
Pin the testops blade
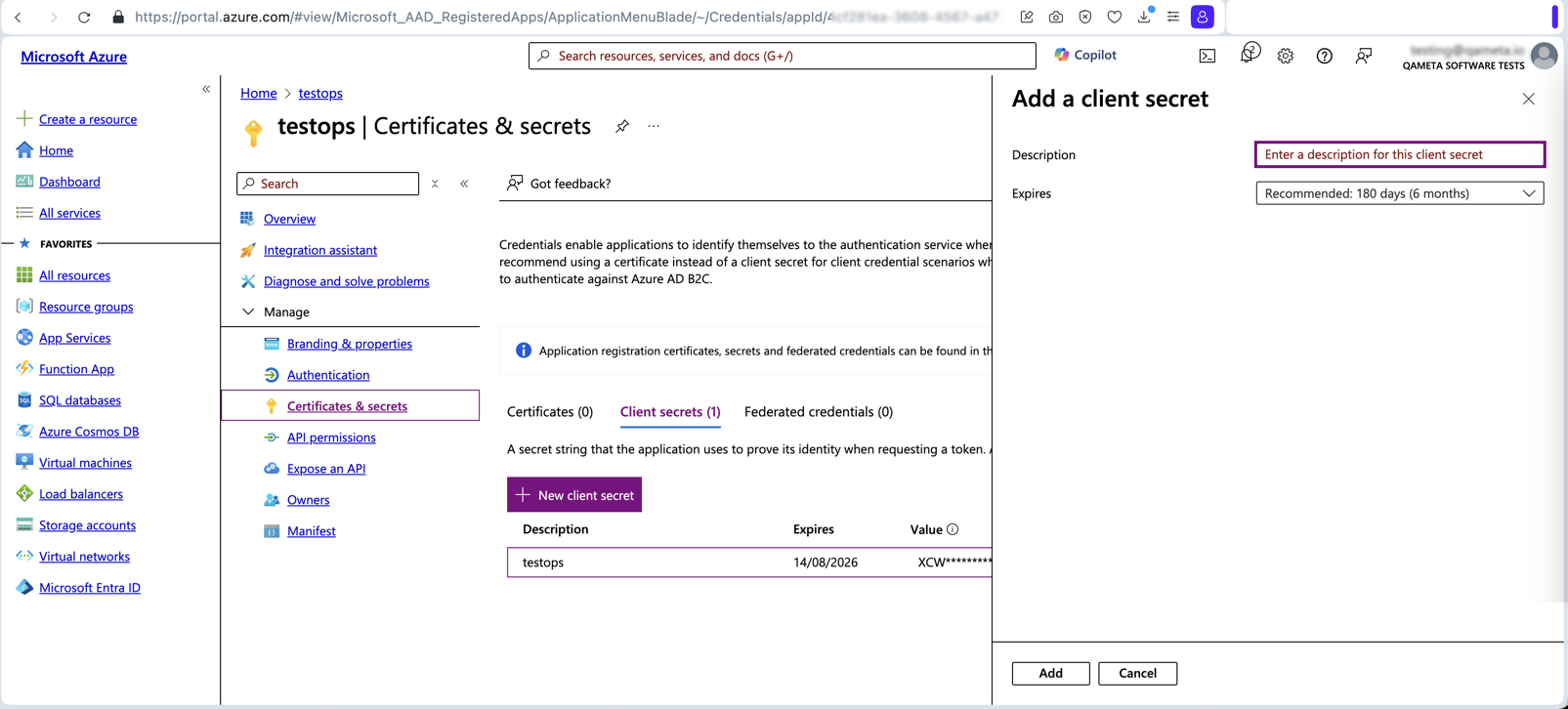tap(621, 126)
